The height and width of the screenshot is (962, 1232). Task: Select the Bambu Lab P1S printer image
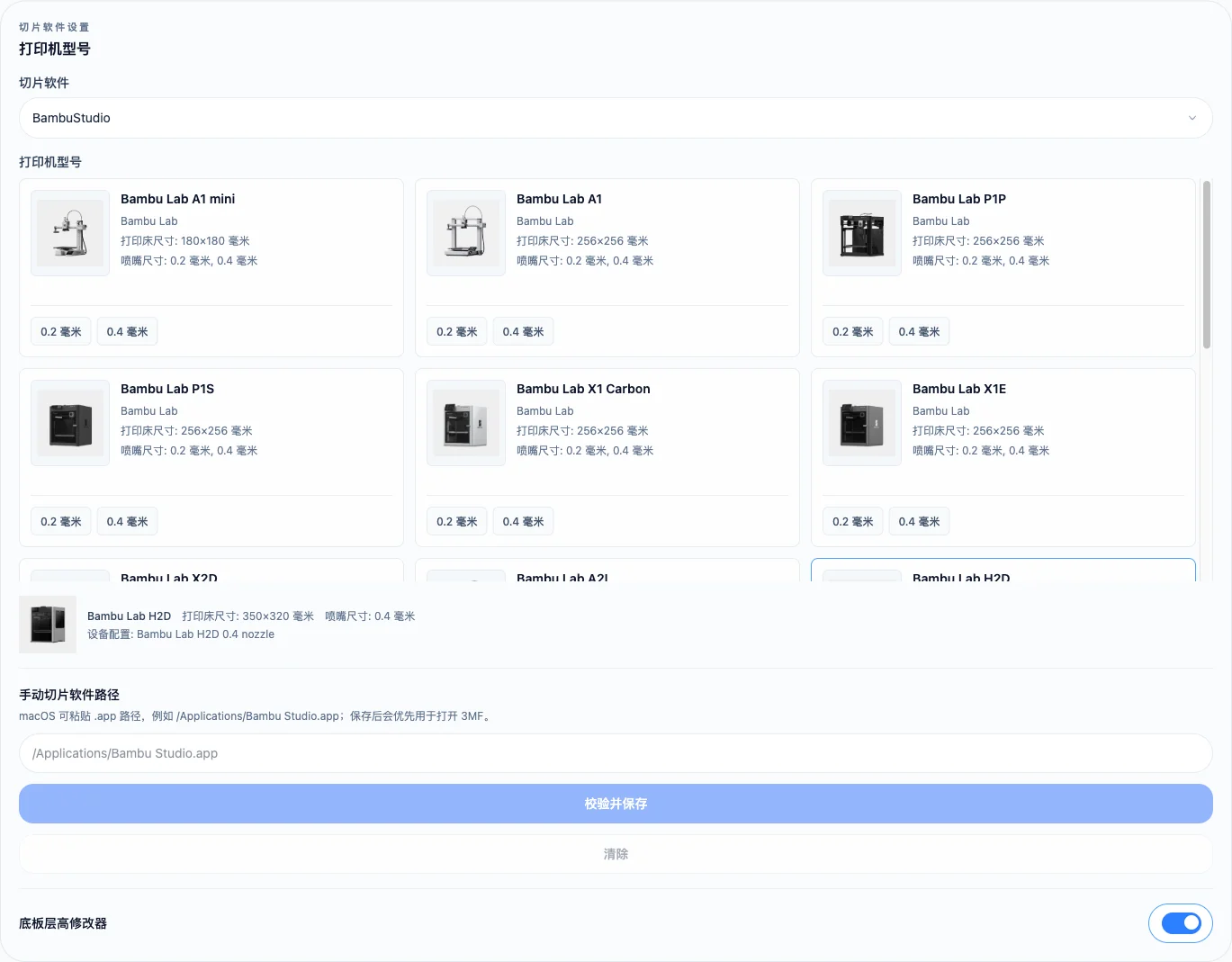pos(70,423)
